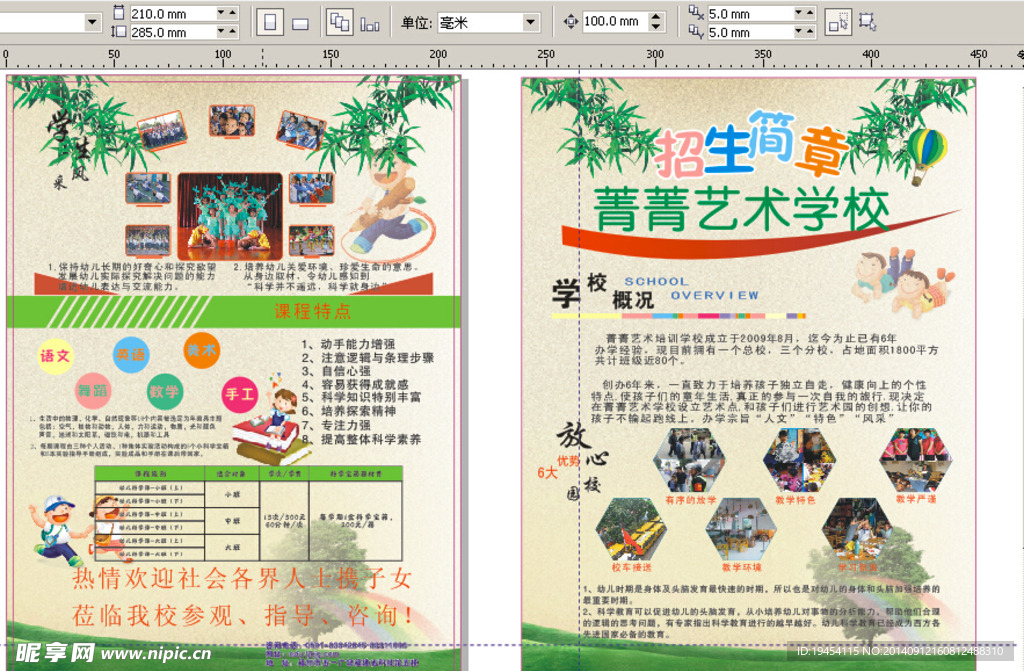Select the course table header row
This screenshot has height=671, width=1024.
tap(248, 473)
